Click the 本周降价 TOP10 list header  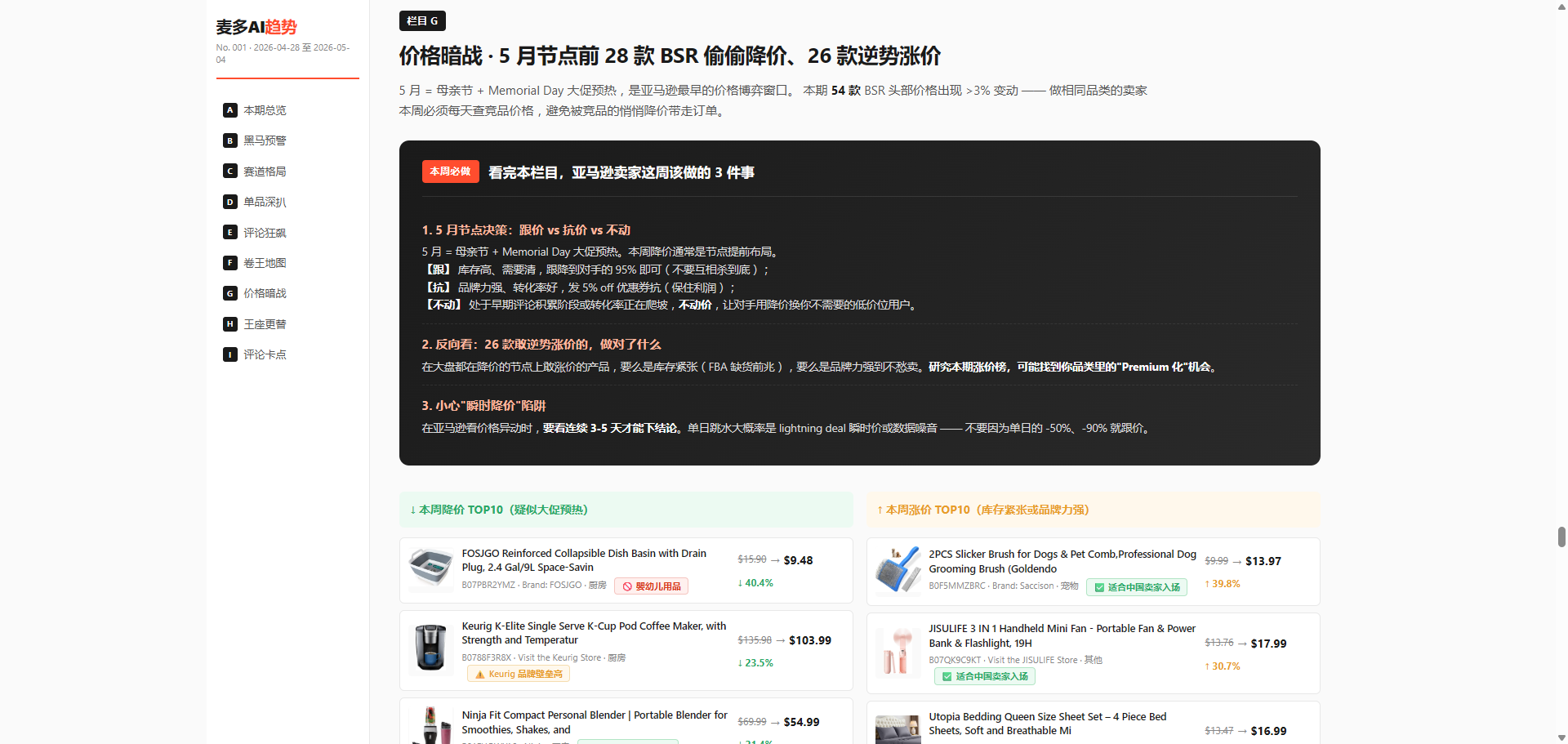626,510
